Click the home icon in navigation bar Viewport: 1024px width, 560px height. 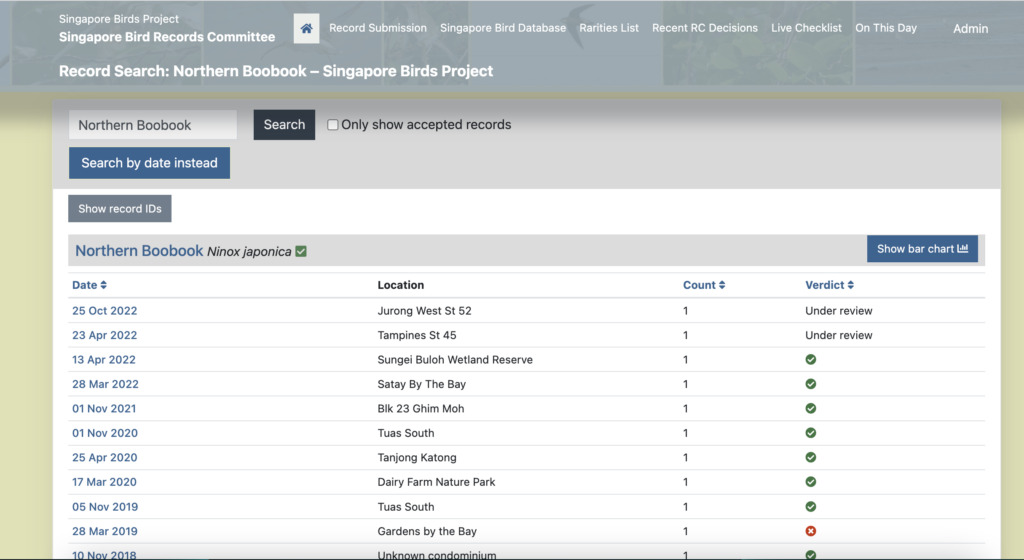point(306,29)
